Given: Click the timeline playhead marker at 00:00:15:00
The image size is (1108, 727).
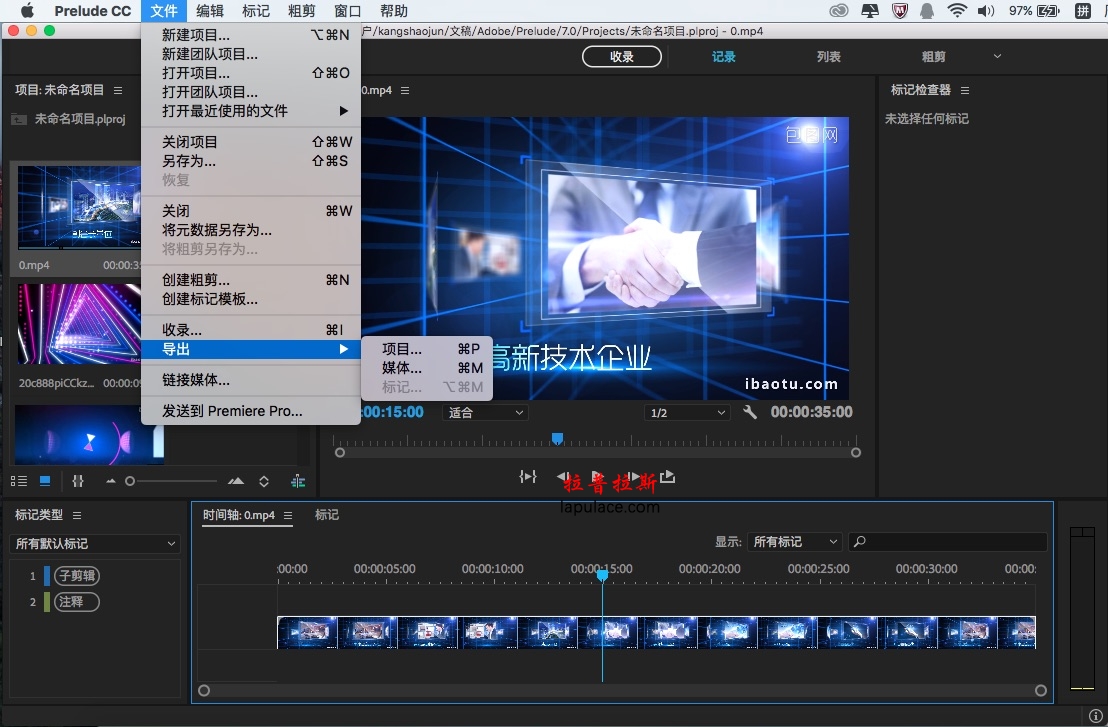Looking at the screenshot, I should (x=602, y=576).
